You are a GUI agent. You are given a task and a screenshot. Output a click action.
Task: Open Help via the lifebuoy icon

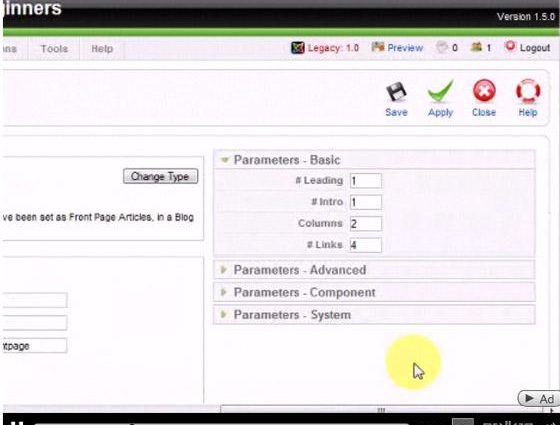tap(528, 91)
